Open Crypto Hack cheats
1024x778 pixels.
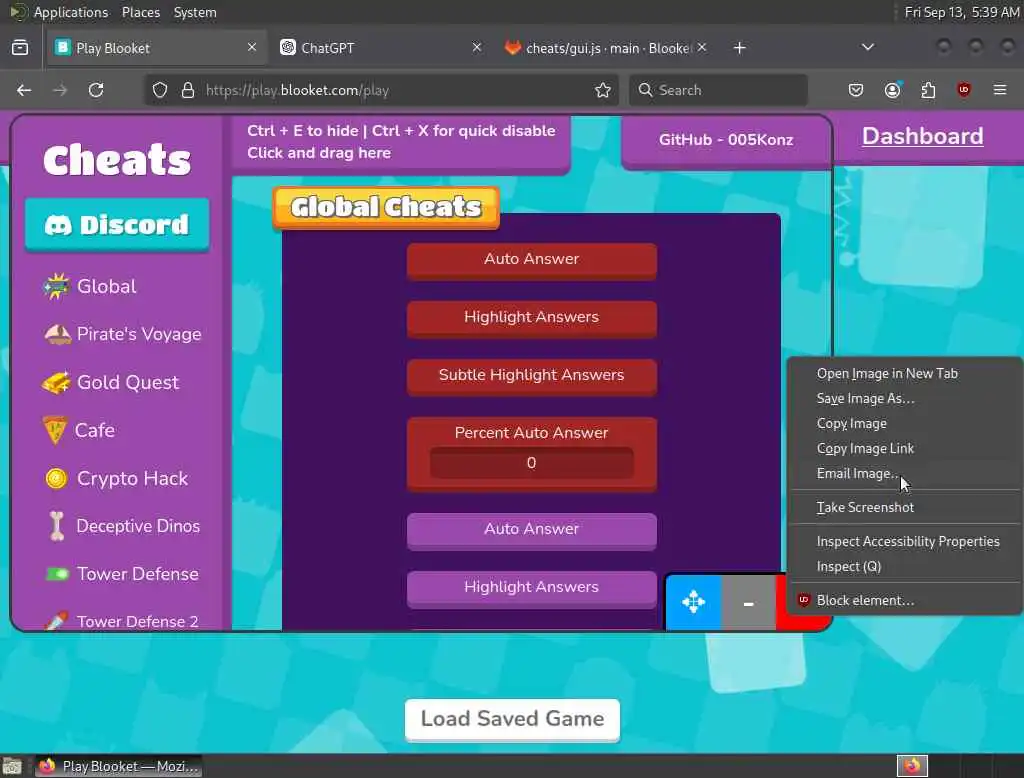116,478
